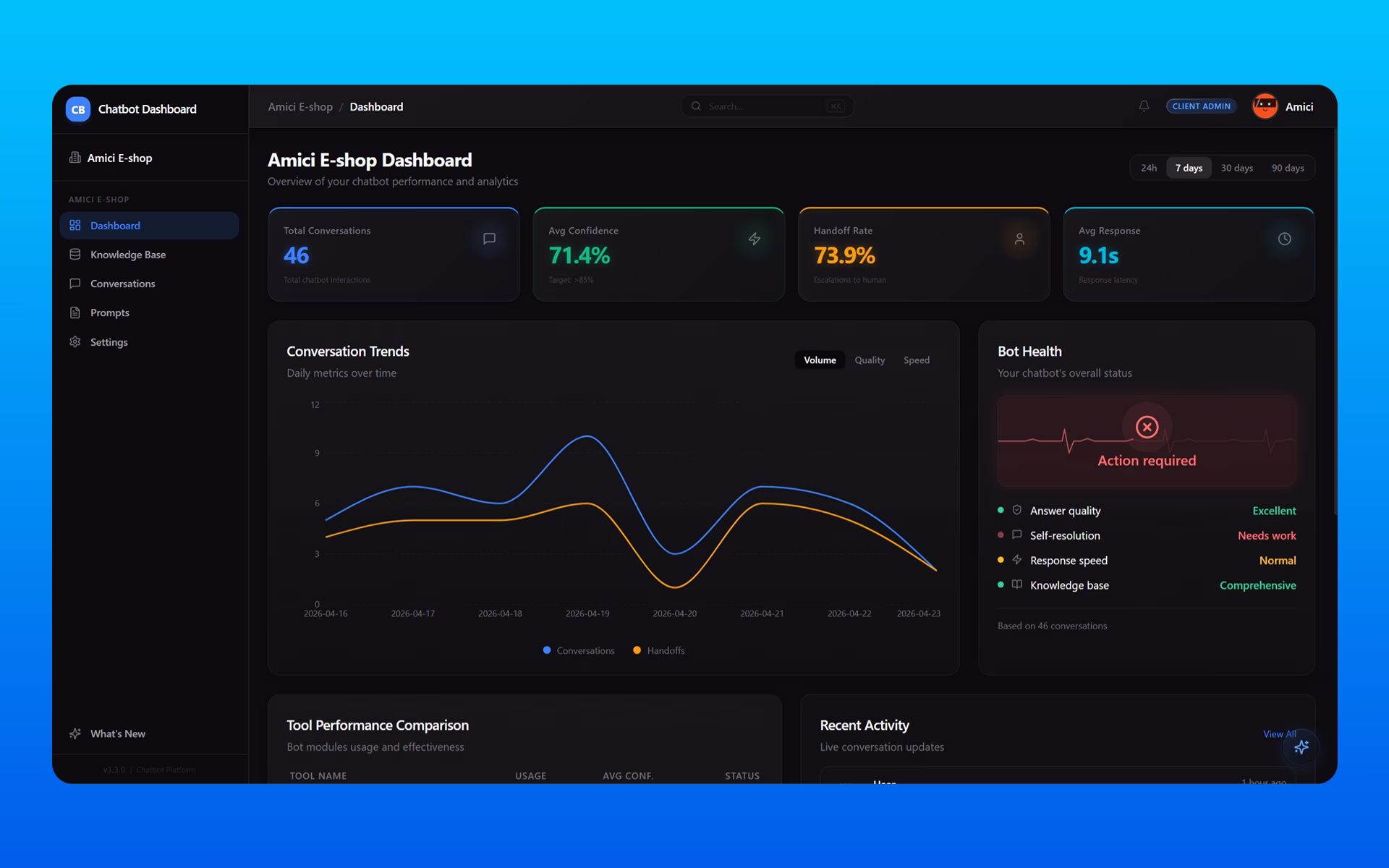Click the Handoff Rate person icon
Image resolution: width=1389 pixels, height=868 pixels.
(1019, 239)
